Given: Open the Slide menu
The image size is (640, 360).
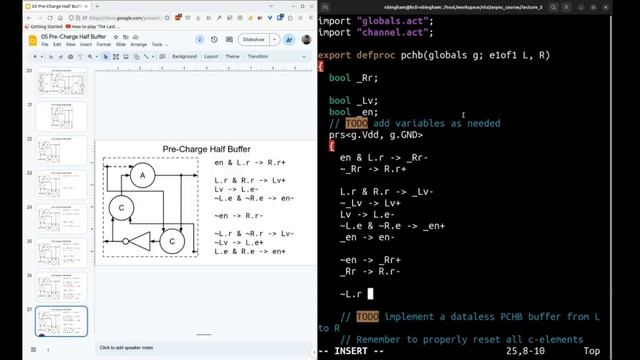Looking at the screenshot, I should click(121, 44).
